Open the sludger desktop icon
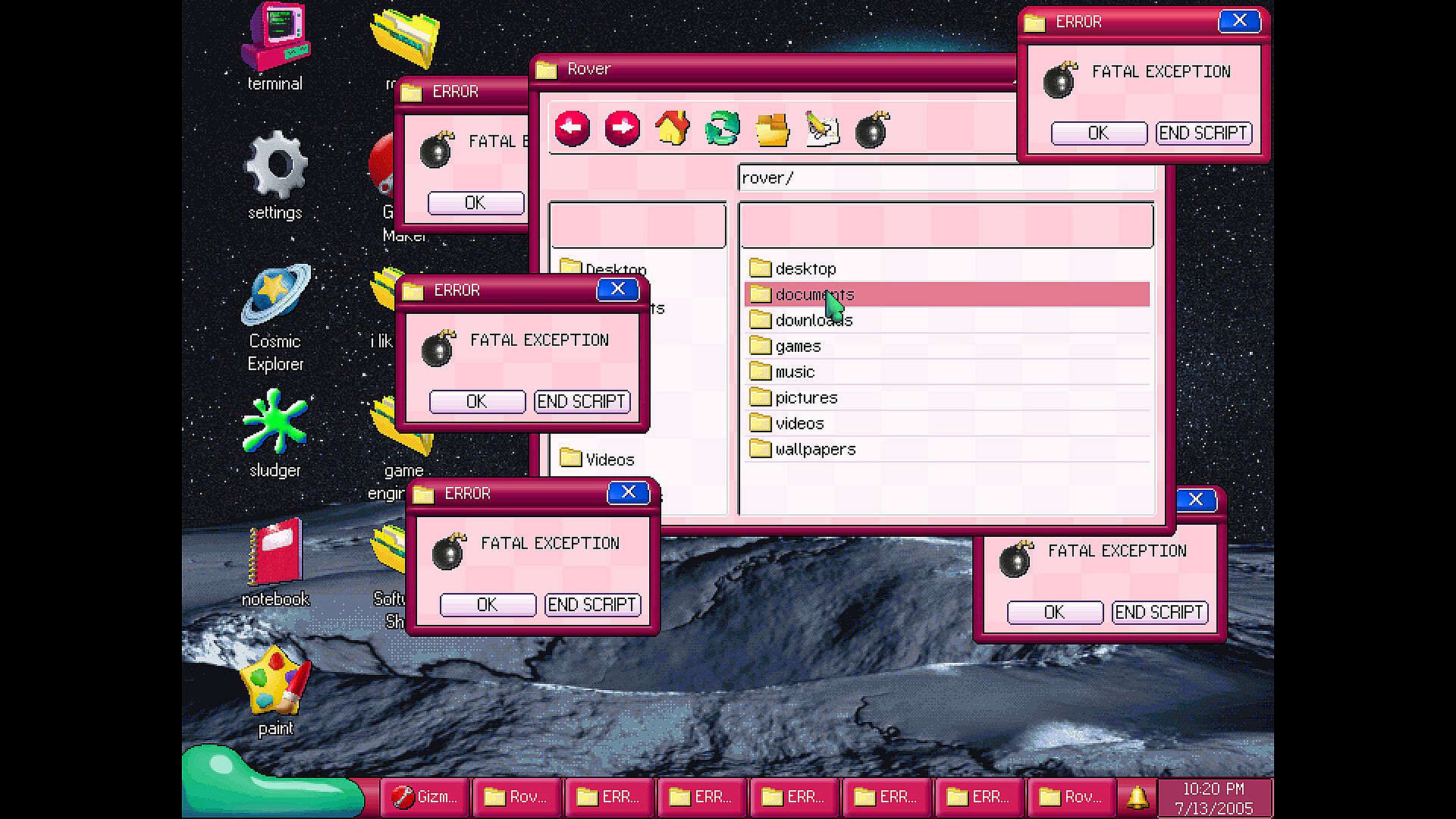 coord(275,423)
